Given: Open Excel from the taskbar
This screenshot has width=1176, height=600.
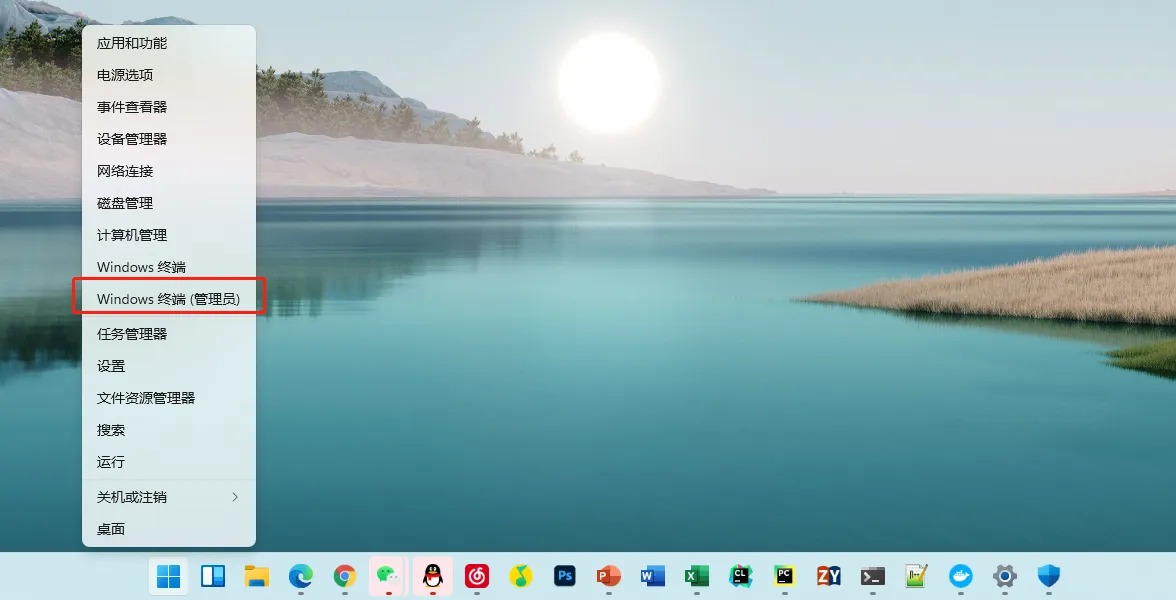Looking at the screenshot, I should [696, 576].
